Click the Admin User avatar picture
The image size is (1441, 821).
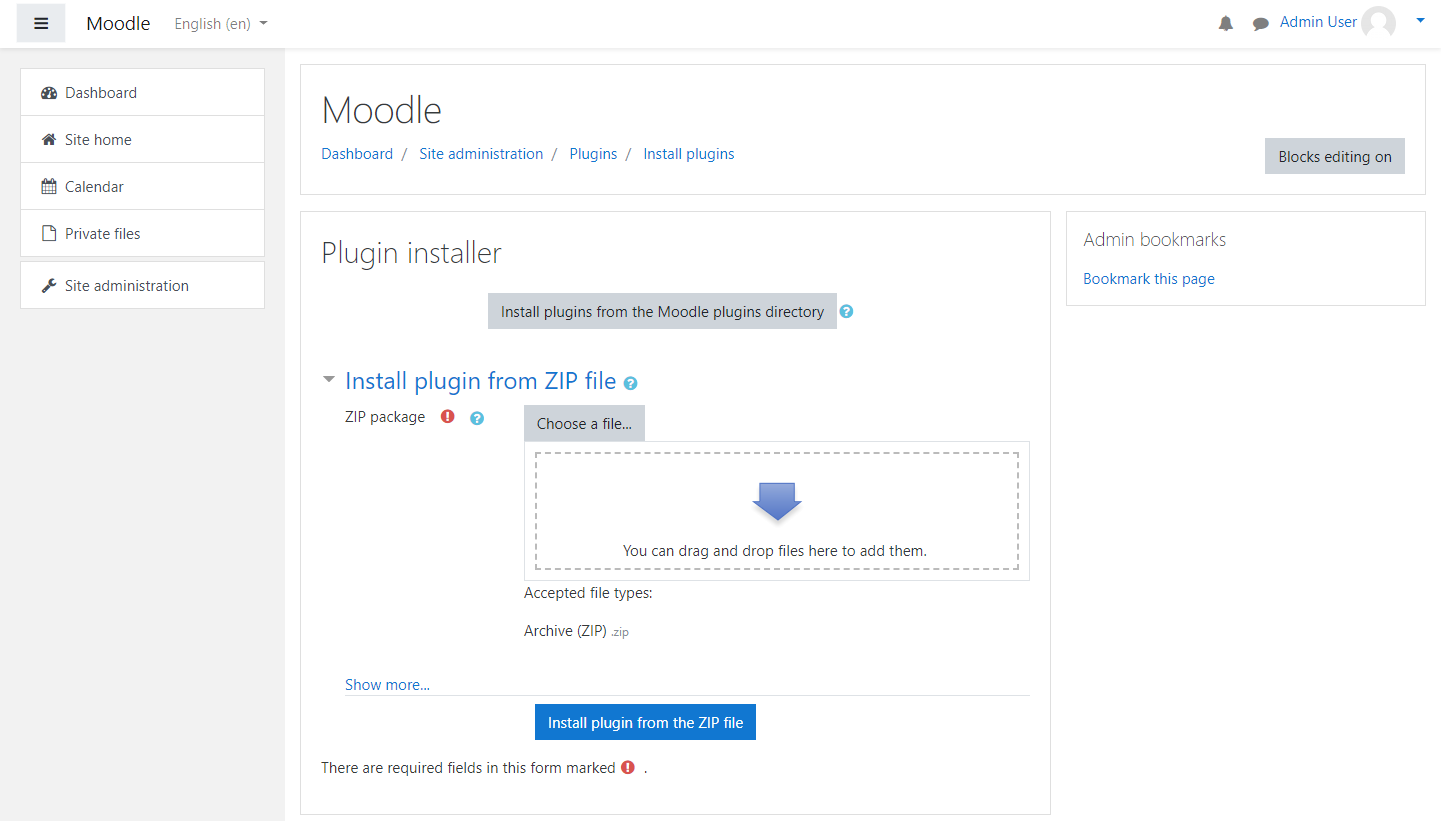[x=1379, y=23]
